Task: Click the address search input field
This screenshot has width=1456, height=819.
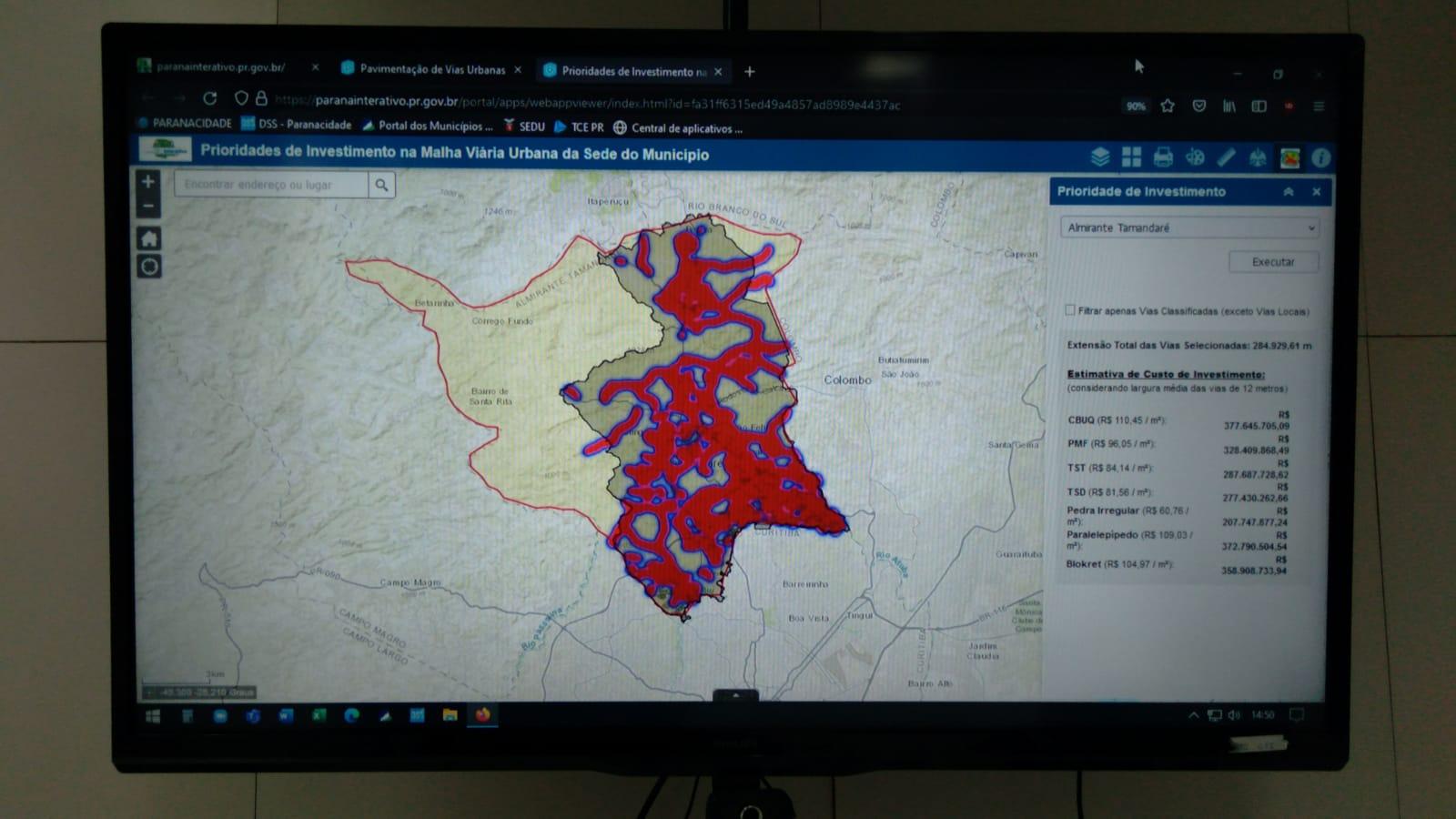Action: click(271, 185)
